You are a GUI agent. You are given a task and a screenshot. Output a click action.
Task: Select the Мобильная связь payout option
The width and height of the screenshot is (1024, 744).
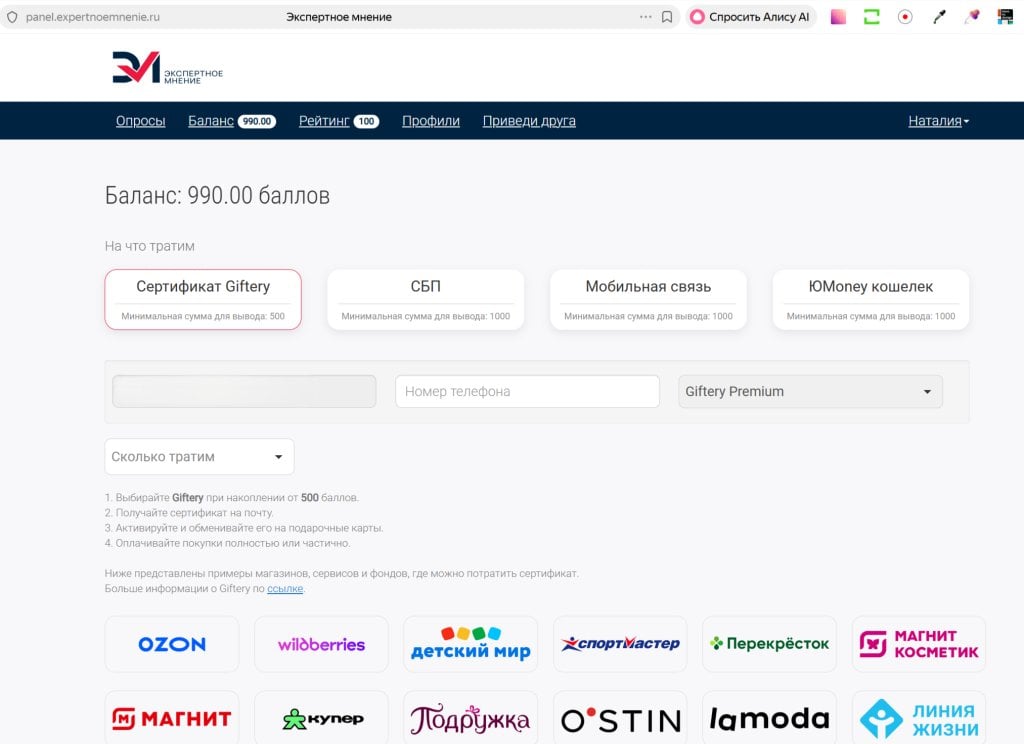[x=648, y=299]
